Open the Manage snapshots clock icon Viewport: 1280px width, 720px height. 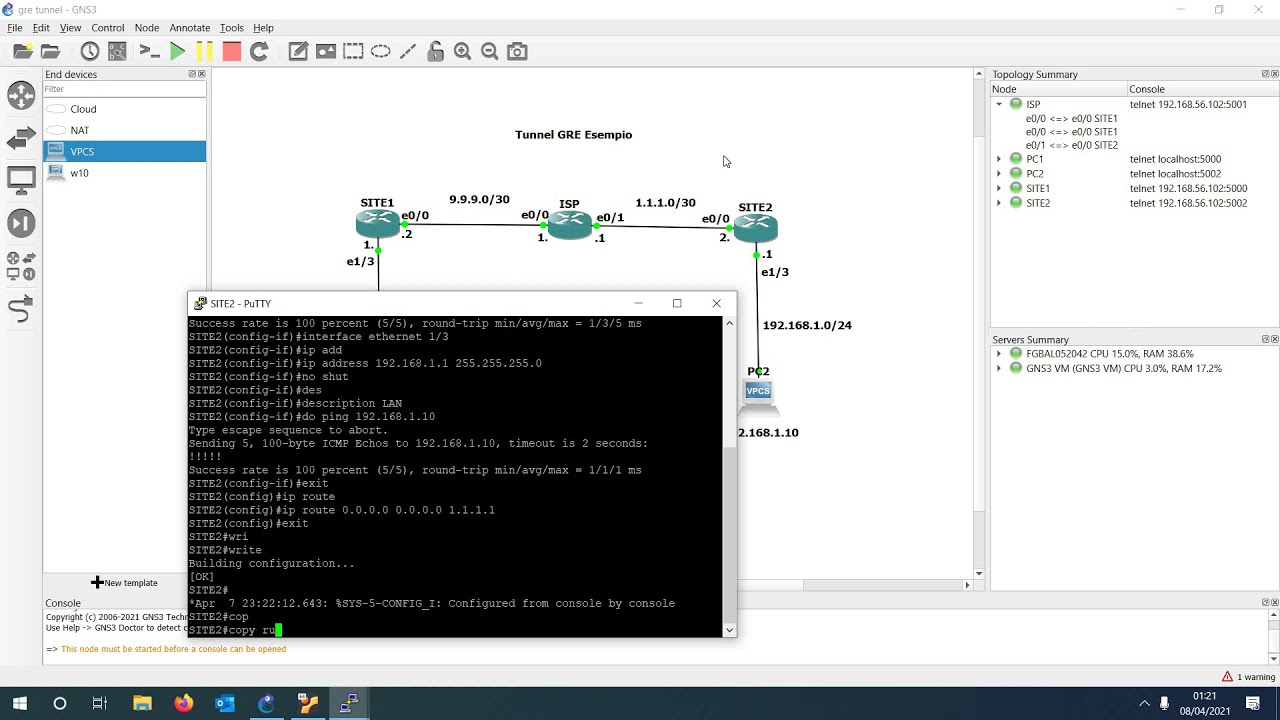coord(90,51)
